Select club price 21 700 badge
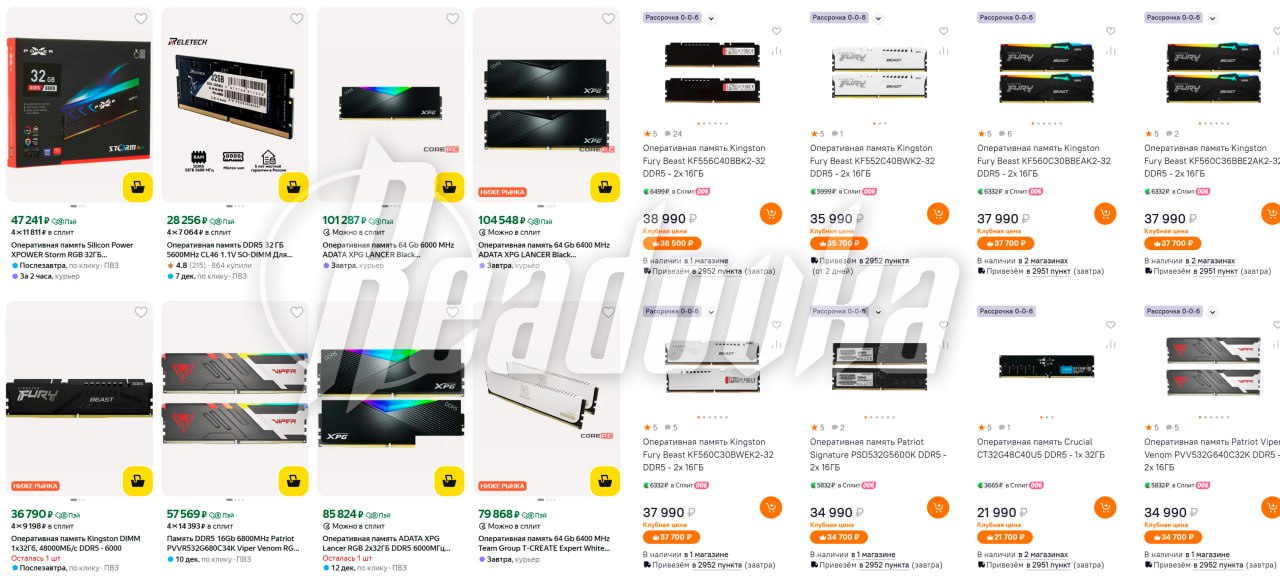This screenshot has height=578, width=1280. coord(1006,537)
